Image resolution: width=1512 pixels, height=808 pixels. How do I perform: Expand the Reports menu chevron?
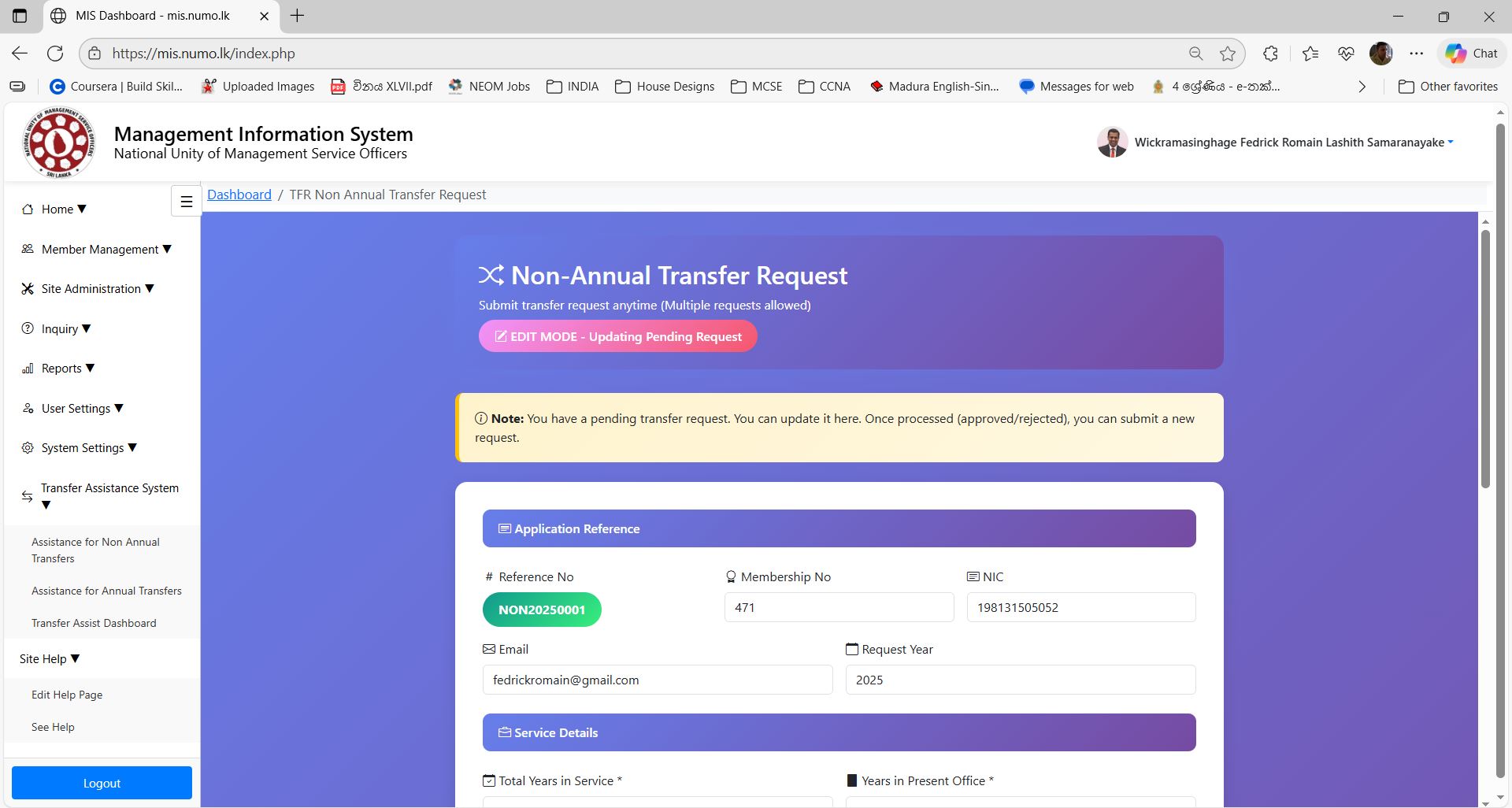click(x=90, y=368)
